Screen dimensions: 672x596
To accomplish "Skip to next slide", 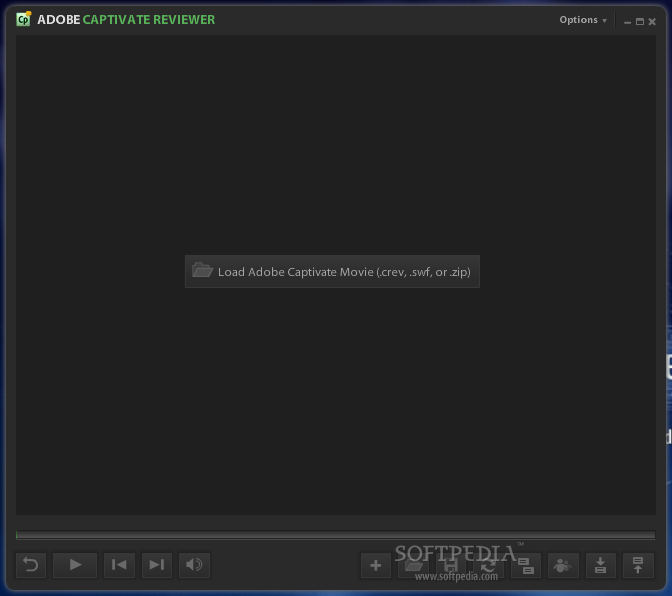I will click(x=157, y=565).
